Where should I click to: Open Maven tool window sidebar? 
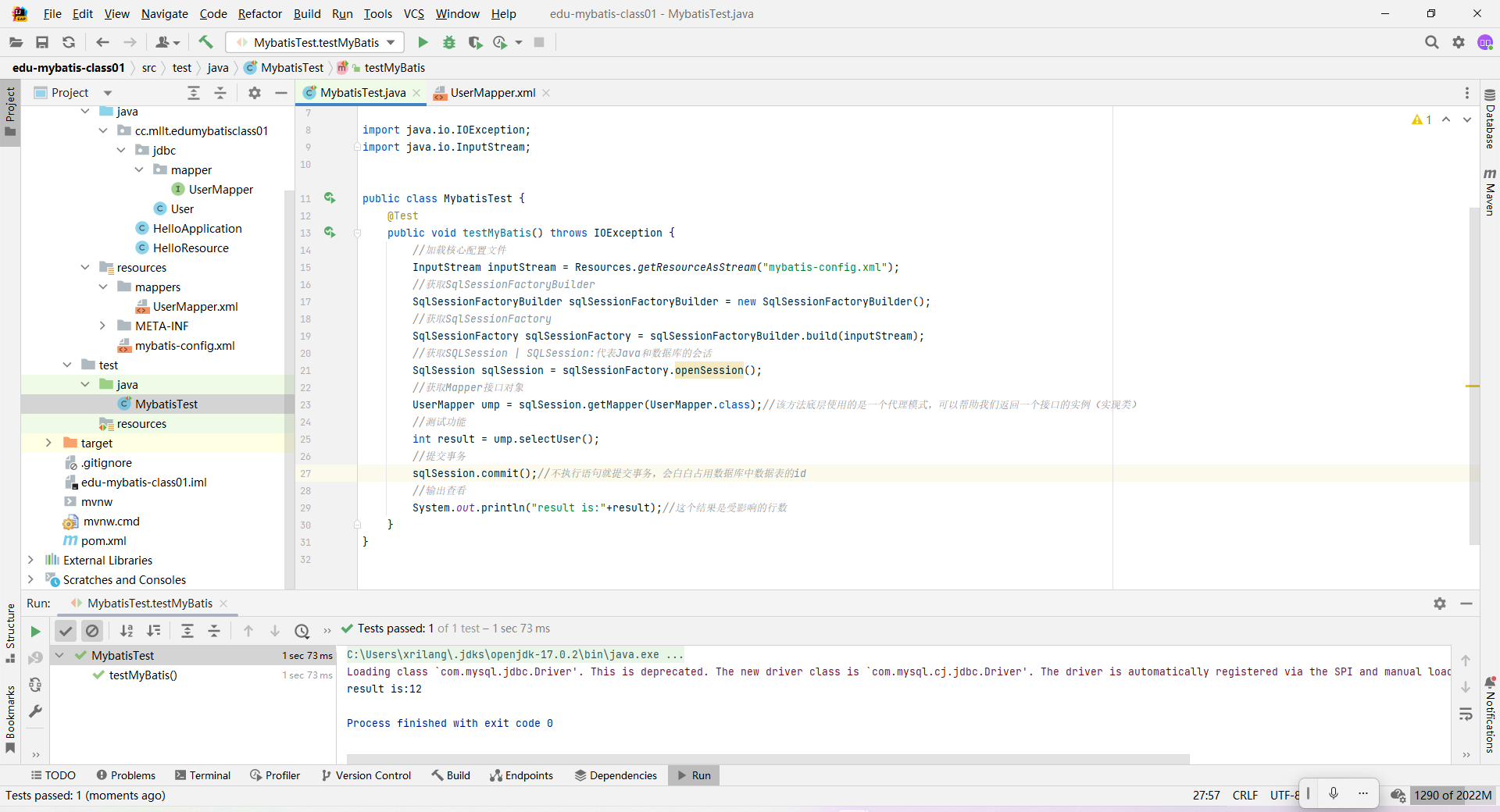[x=1490, y=192]
